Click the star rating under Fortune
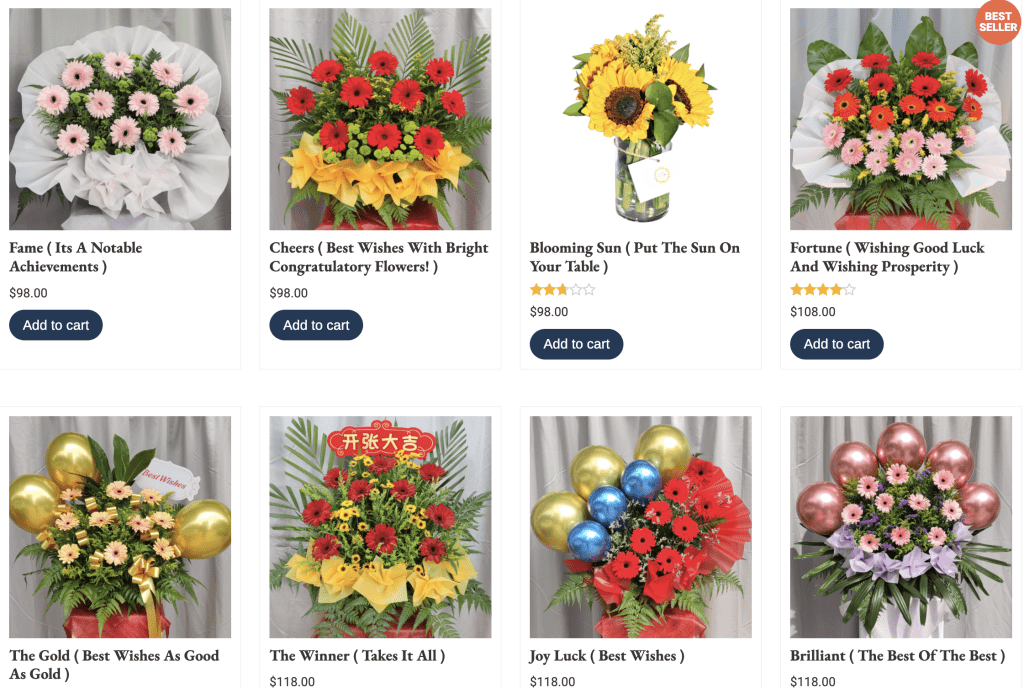The width and height of the screenshot is (1024, 688). point(822,289)
